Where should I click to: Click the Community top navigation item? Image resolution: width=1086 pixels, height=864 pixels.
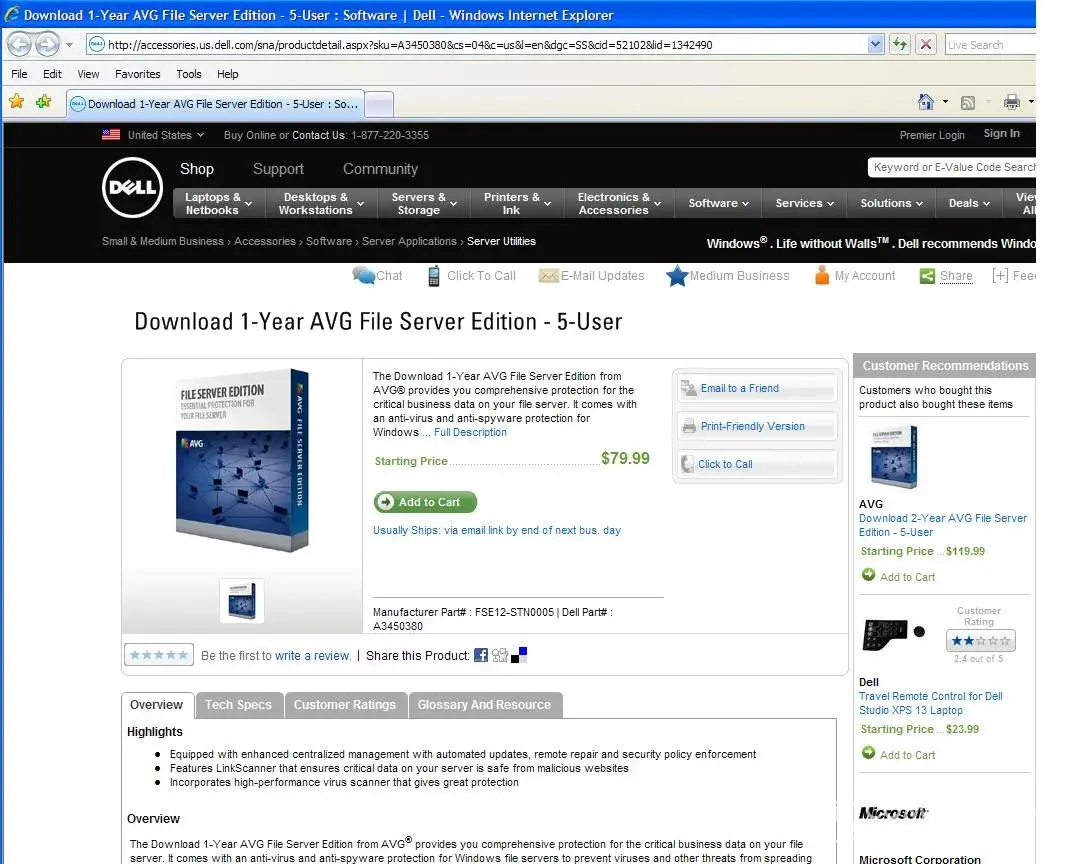(380, 169)
